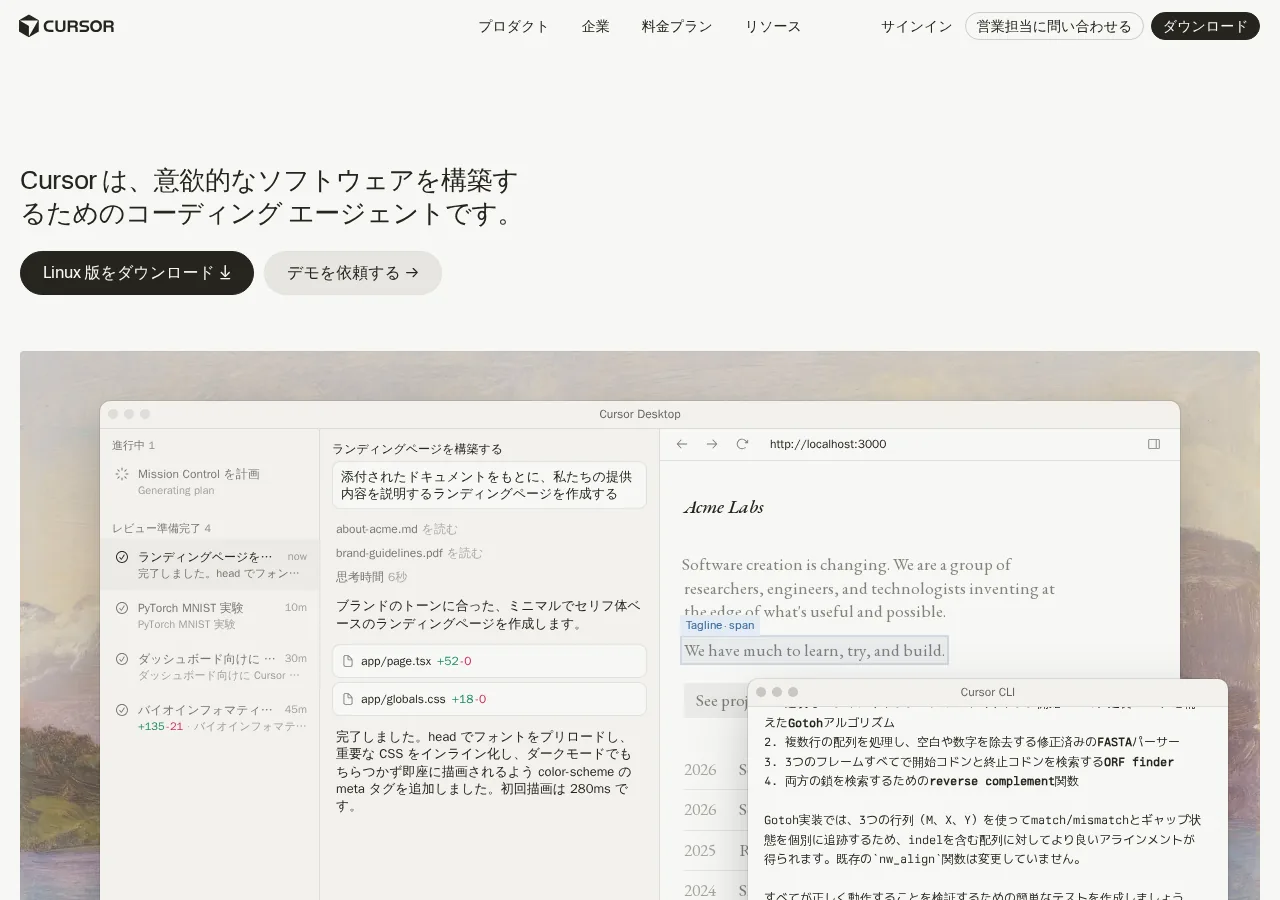Click check circle icon on ランディングページ row
1280x900 pixels.
[122, 557]
